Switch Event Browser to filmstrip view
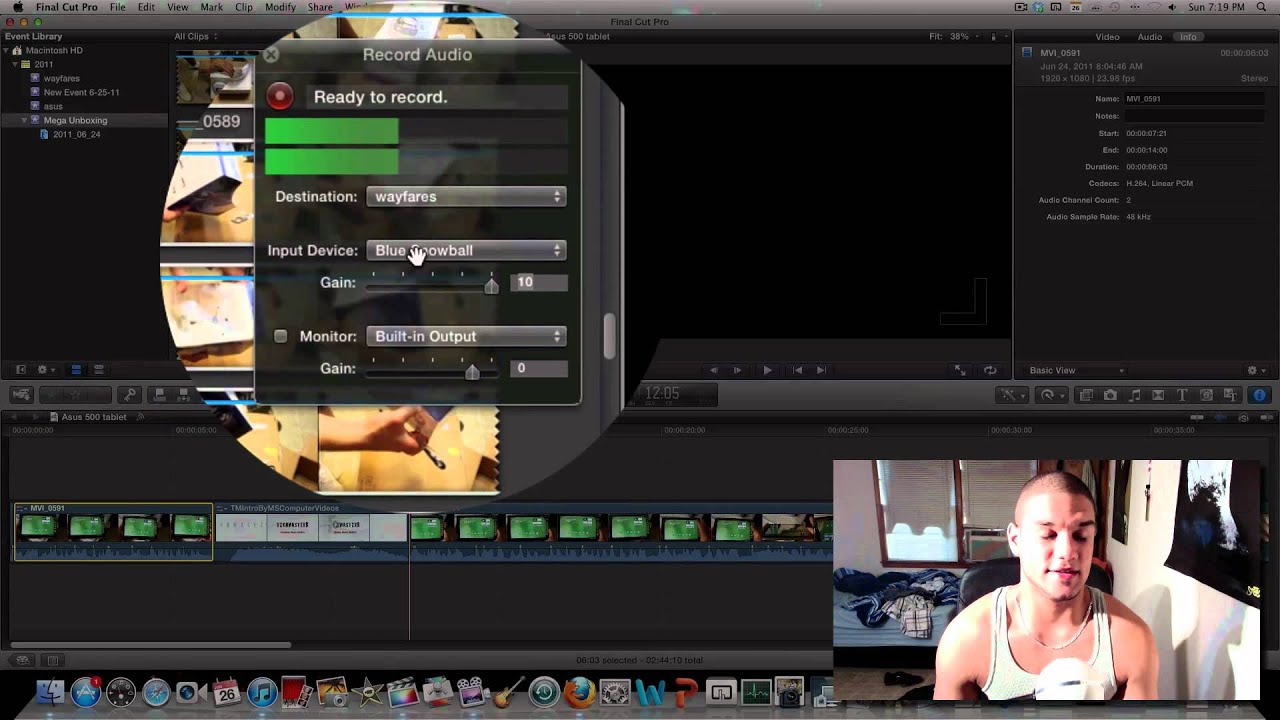The width and height of the screenshot is (1280, 720). point(75,370)
